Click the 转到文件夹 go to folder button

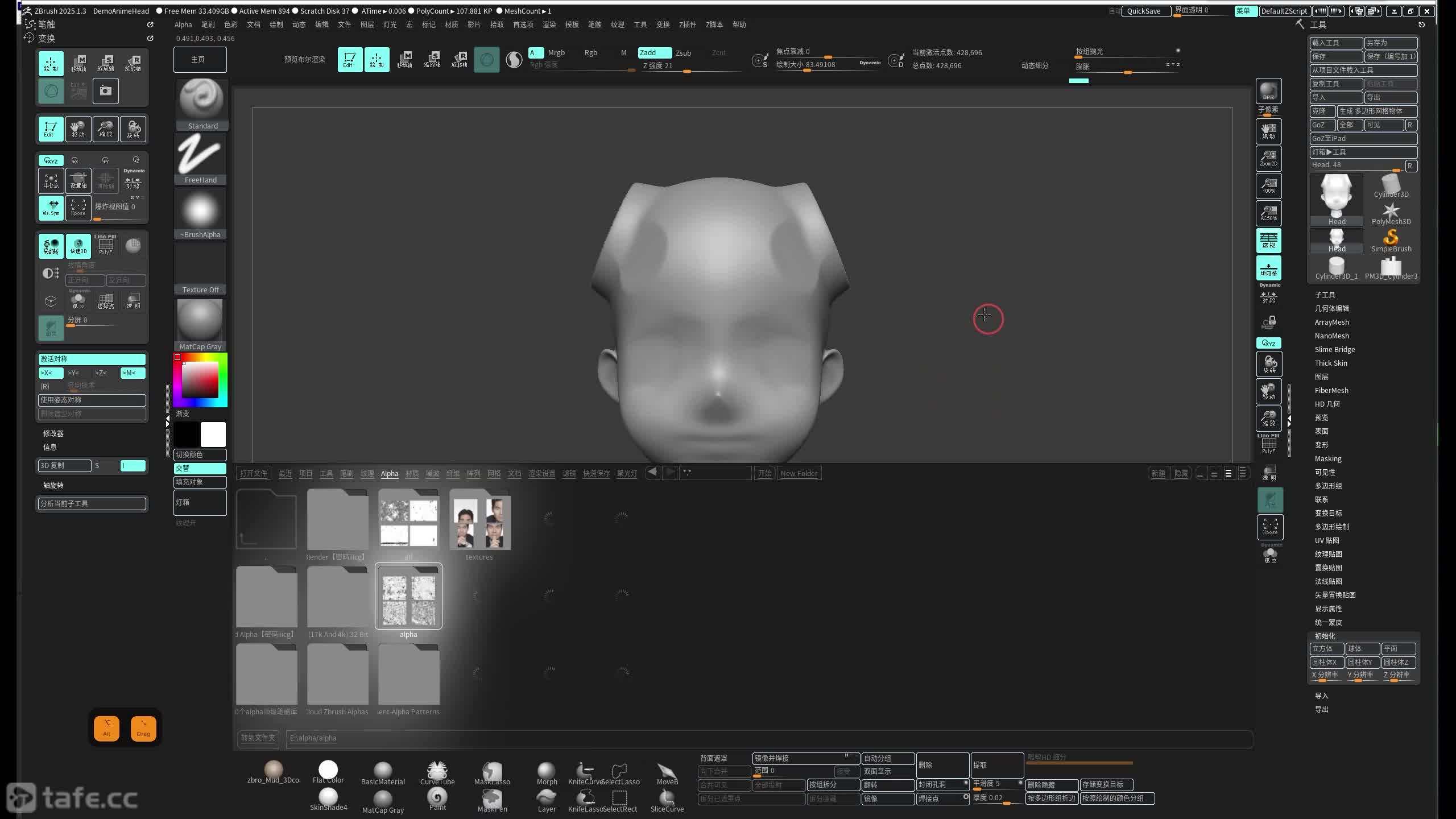click(258, 738)
